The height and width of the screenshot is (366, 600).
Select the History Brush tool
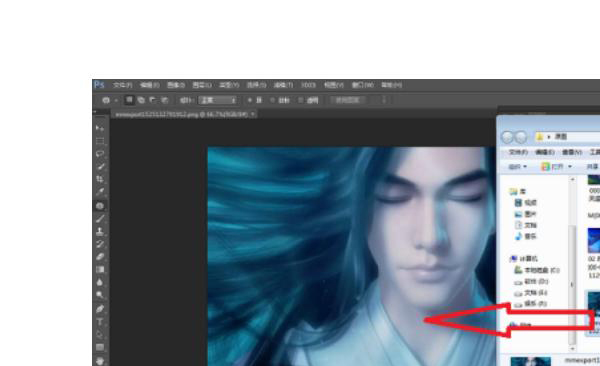100,244
